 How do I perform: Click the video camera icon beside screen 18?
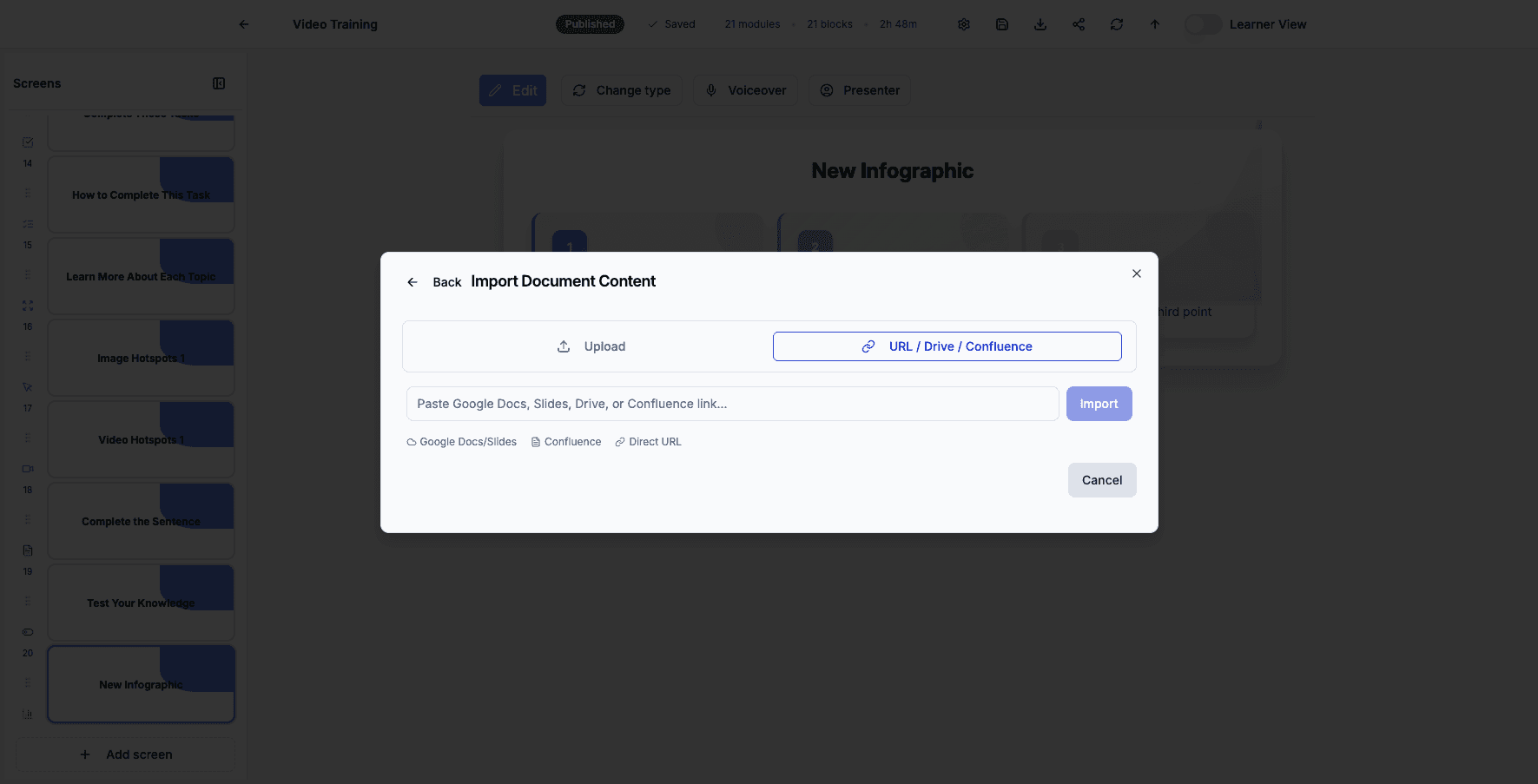coord(27,468)
